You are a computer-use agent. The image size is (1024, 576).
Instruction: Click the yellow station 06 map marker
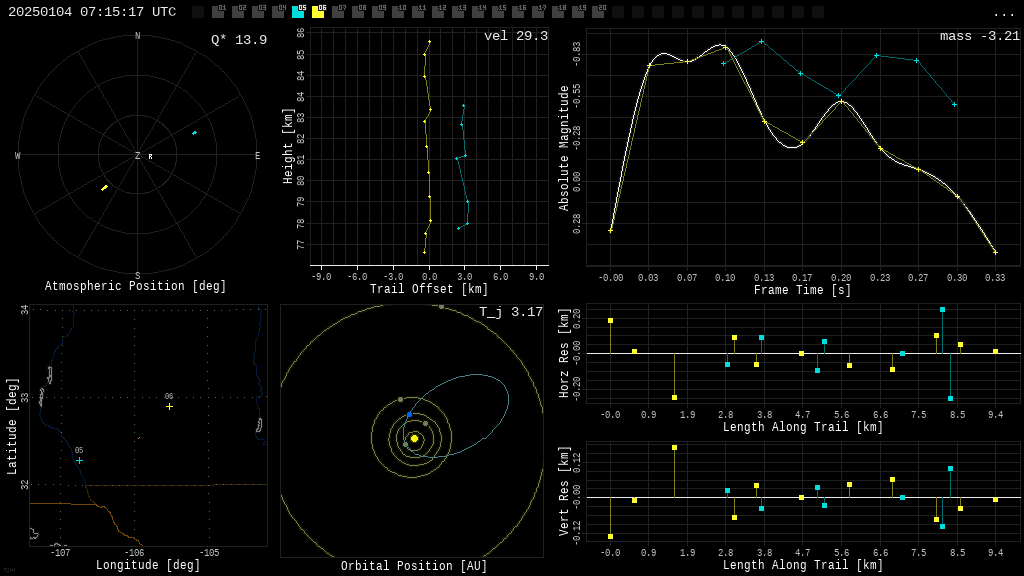(x=169, y=406)
